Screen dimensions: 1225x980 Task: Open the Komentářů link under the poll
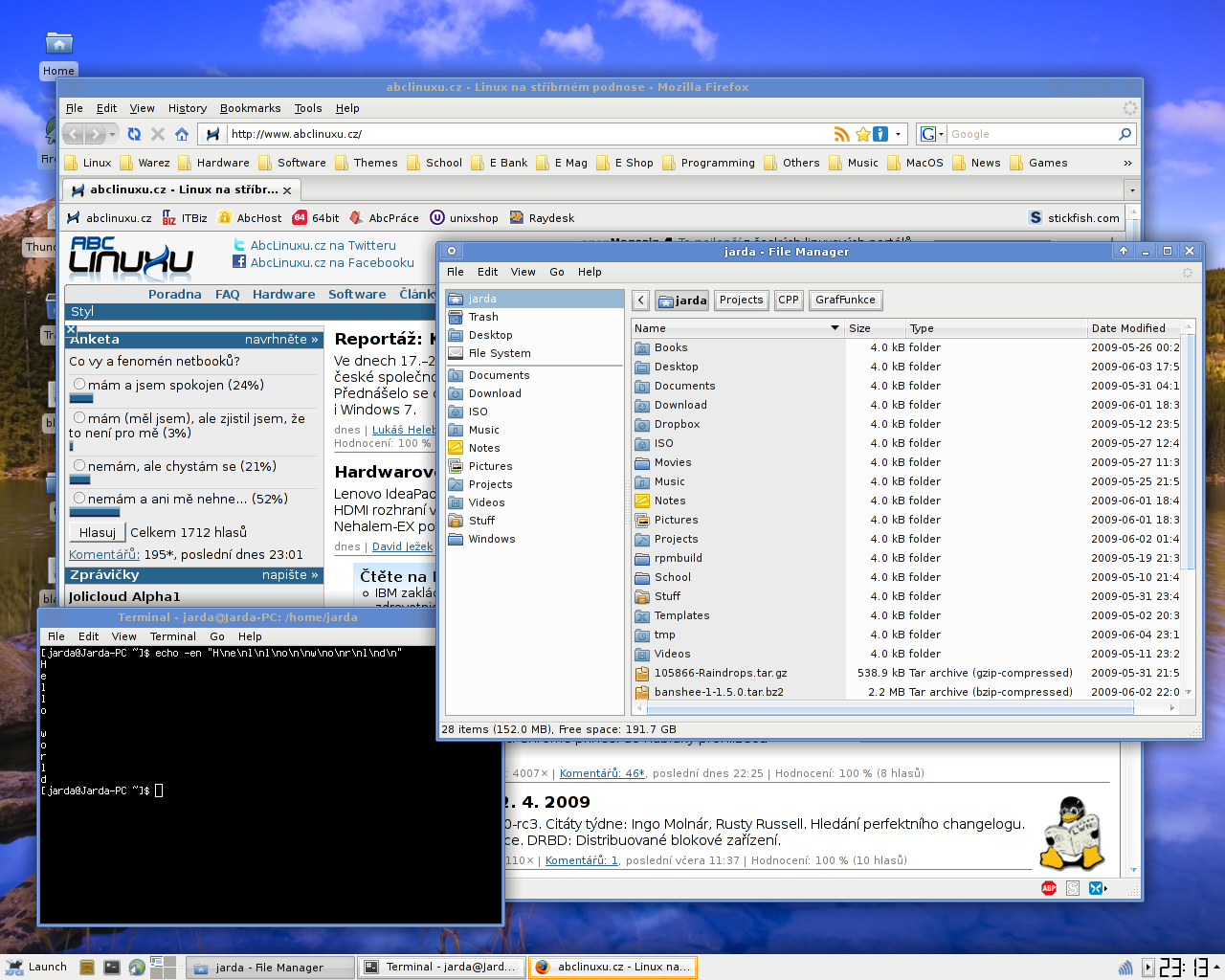tap(104, 554)
